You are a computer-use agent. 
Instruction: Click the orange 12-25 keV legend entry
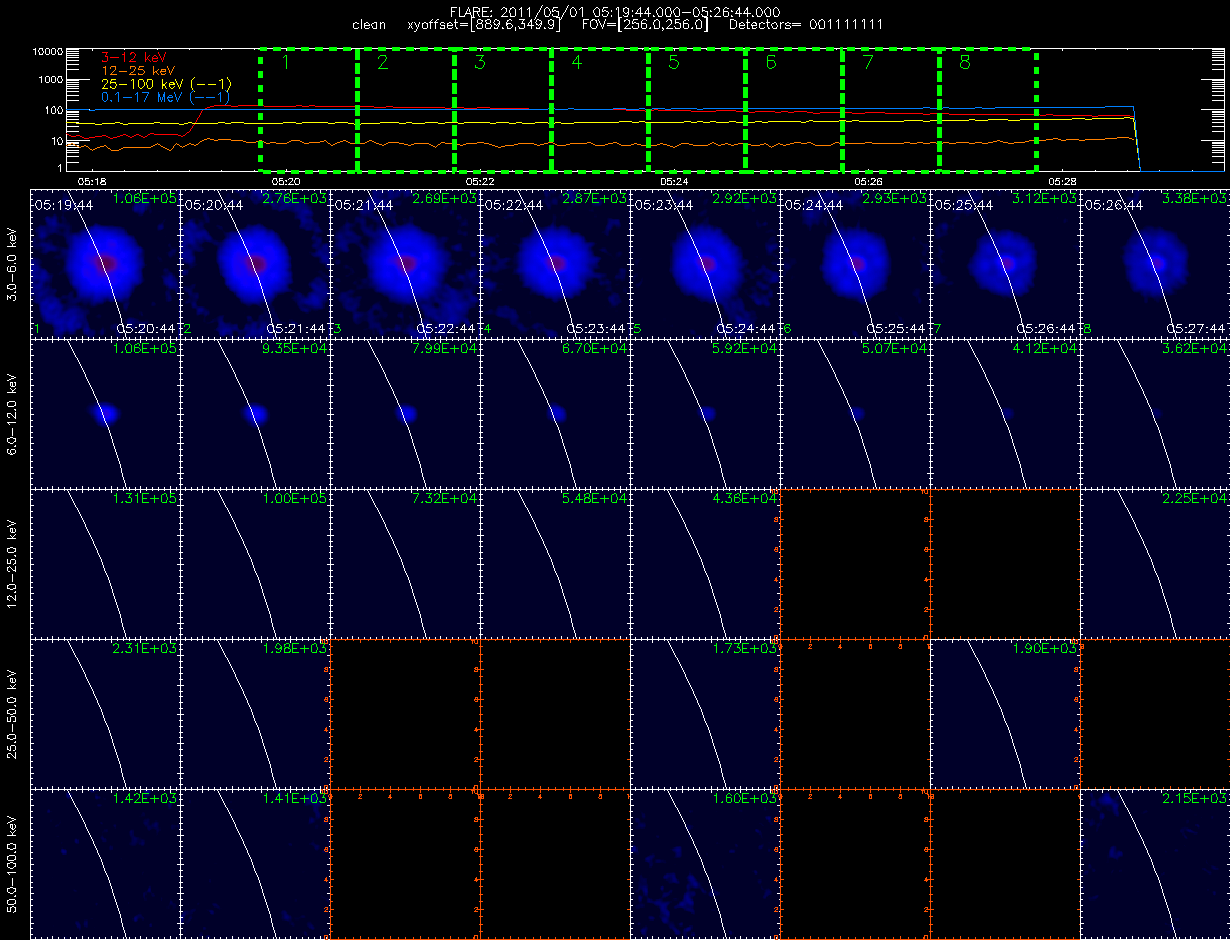pos(138,71)
